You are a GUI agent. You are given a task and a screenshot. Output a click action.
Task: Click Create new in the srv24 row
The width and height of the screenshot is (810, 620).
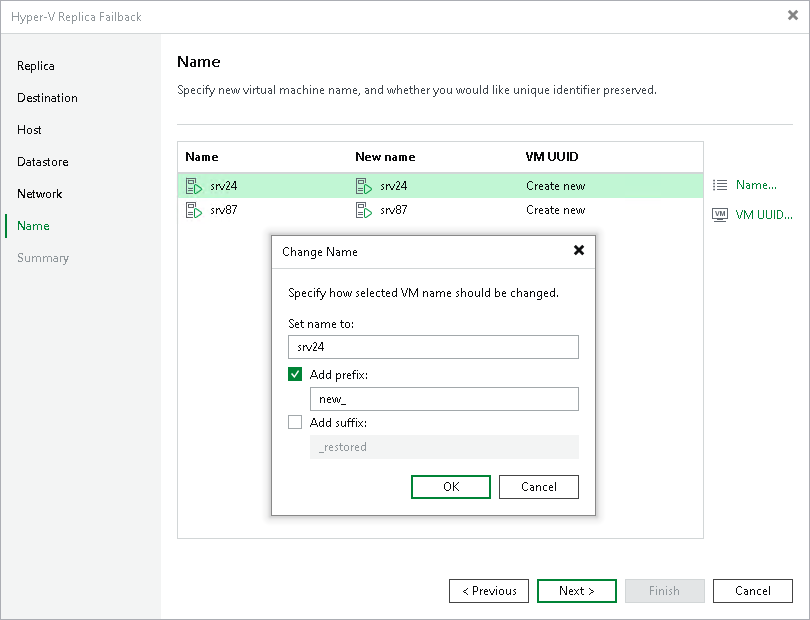556,186
